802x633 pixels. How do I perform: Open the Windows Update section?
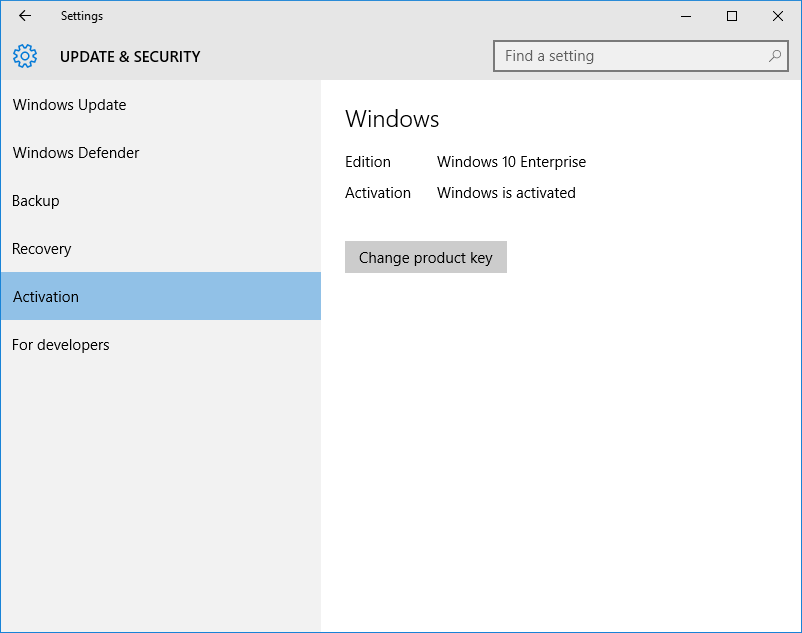[161, 105]
